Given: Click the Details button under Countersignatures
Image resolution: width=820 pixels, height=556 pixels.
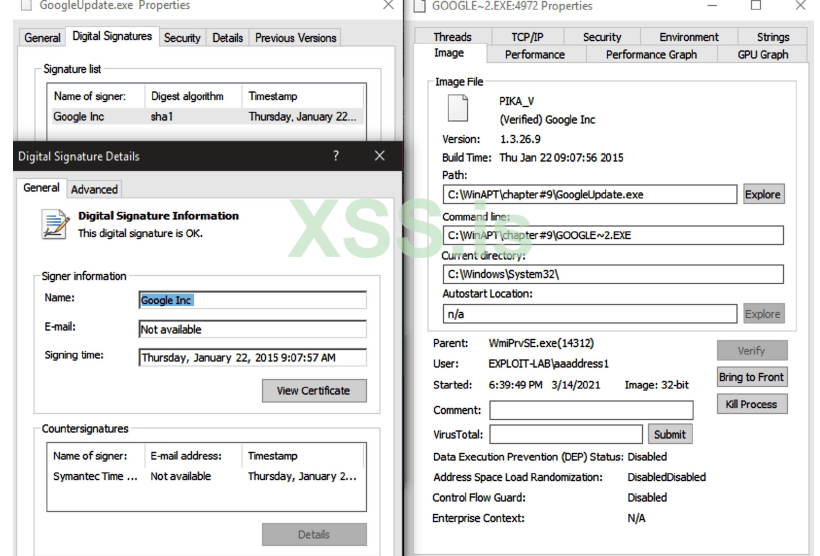Looking at the screenshot, I should [314, 535].
